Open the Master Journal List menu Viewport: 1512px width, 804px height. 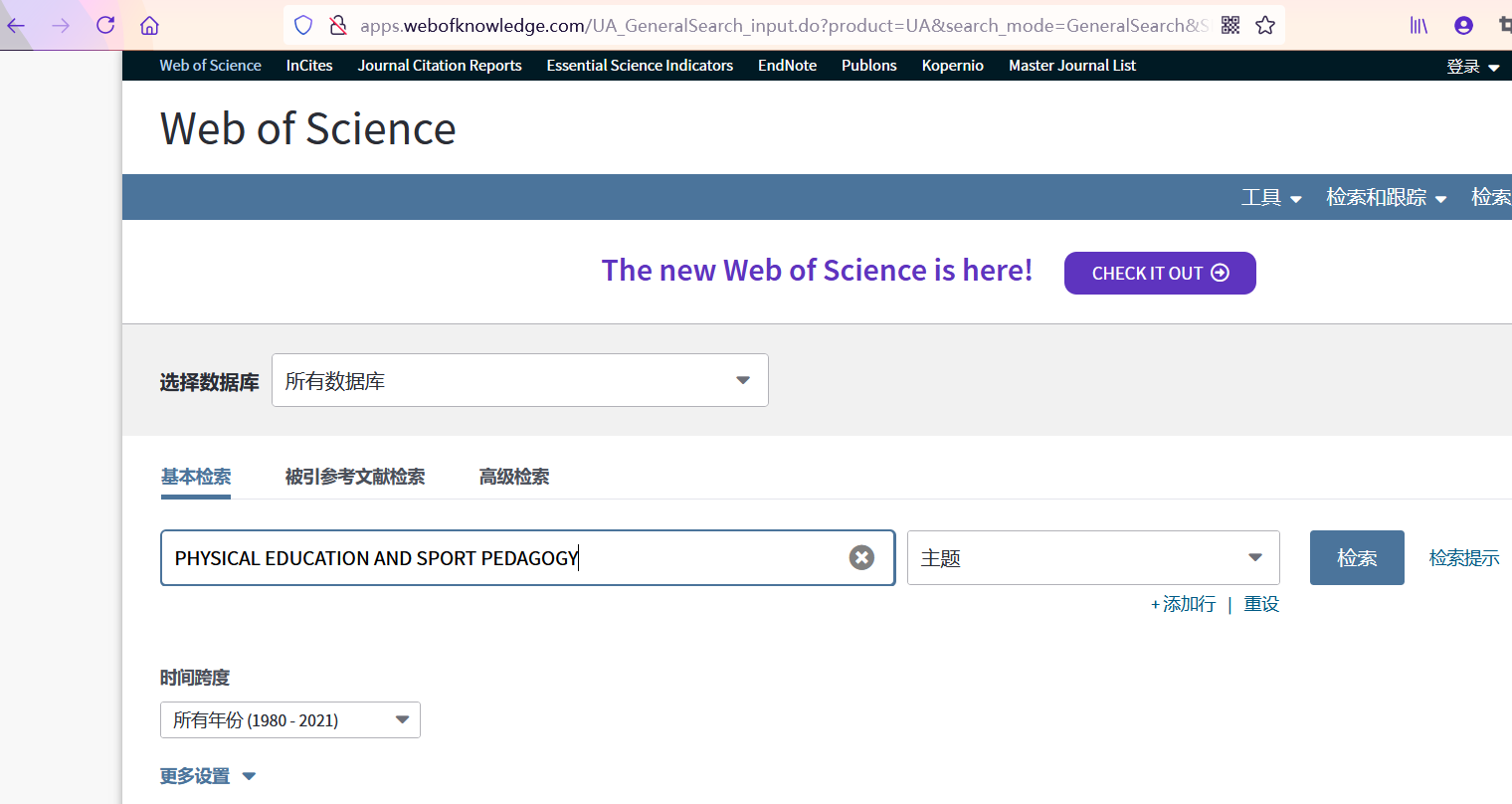pyautogui.click(x=1071, y=66)
